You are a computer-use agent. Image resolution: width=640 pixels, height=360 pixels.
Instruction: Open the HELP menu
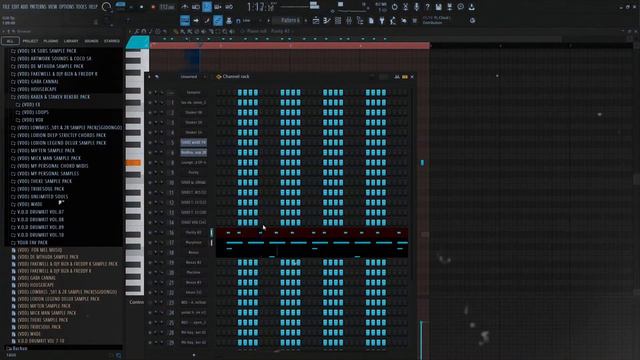pos(93,7)
